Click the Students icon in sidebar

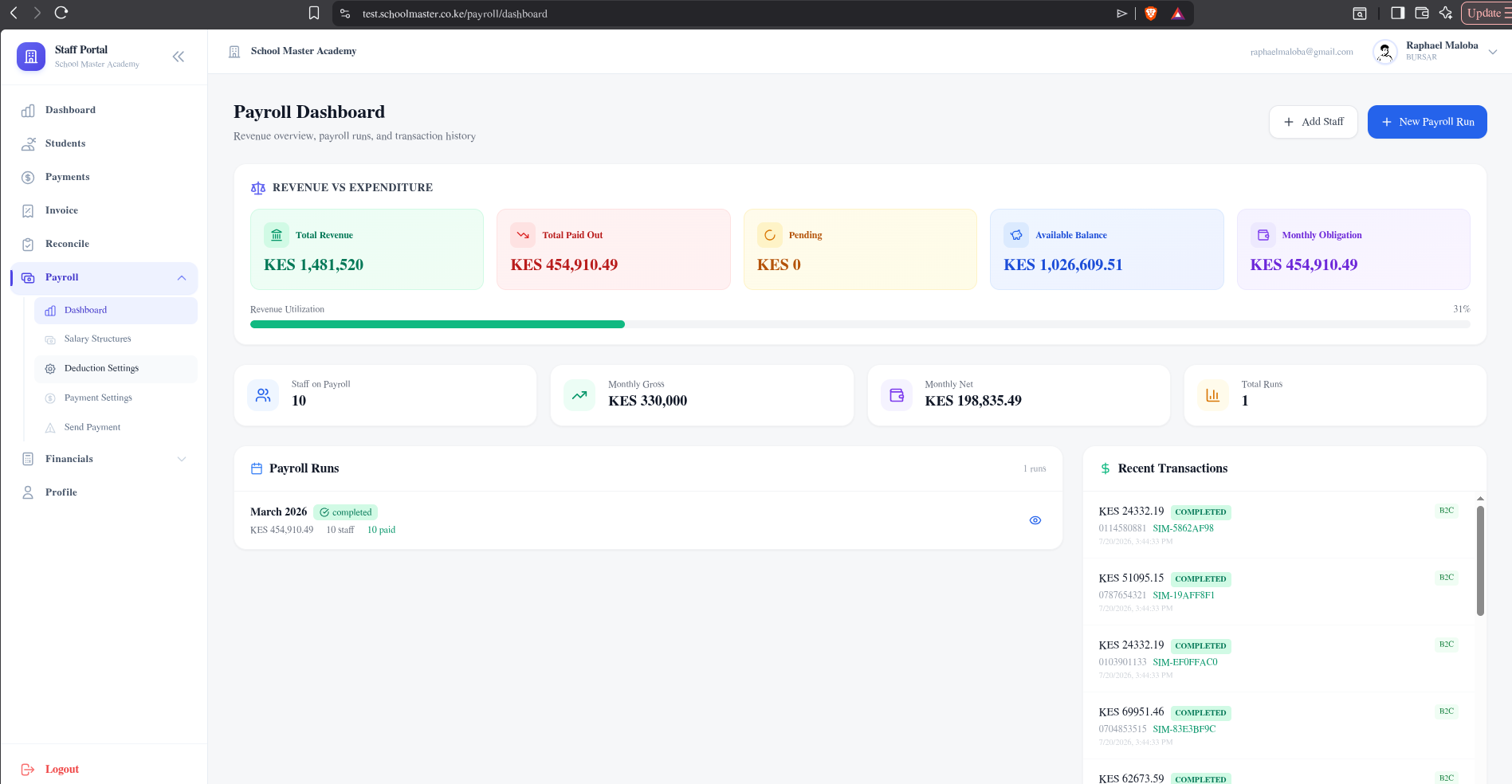pos(28,144)
